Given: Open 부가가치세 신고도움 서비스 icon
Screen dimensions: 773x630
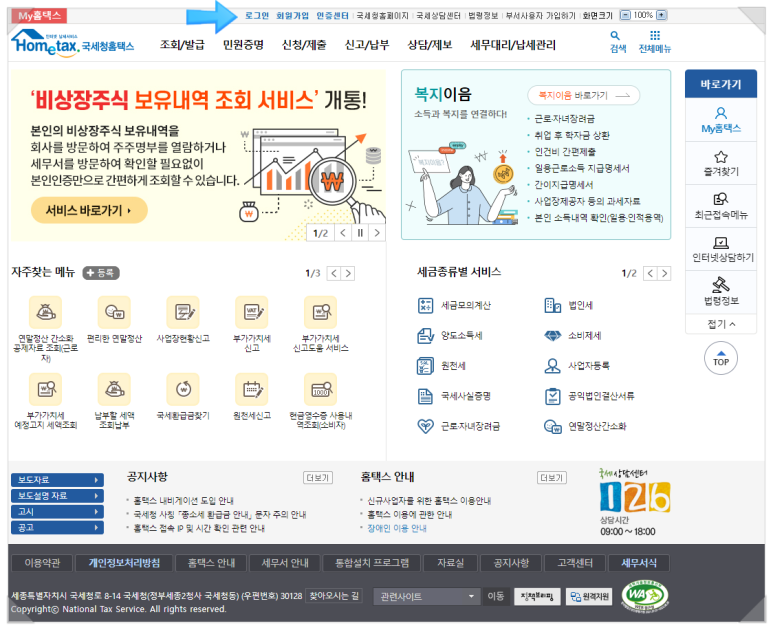Looking at the screenshot, I should (x=320, y=312).
